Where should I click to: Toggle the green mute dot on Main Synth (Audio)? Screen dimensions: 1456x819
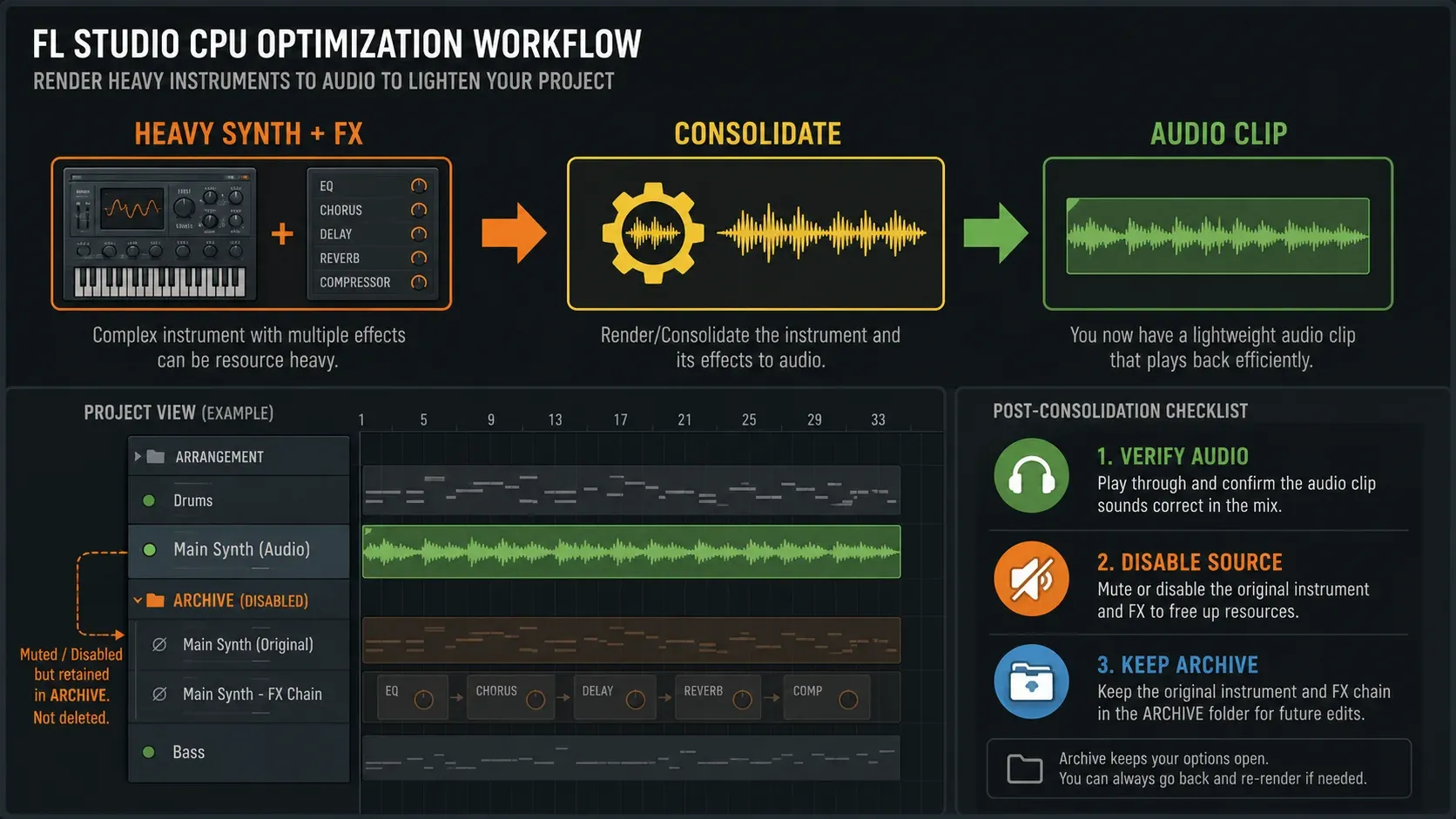[149, 550]
